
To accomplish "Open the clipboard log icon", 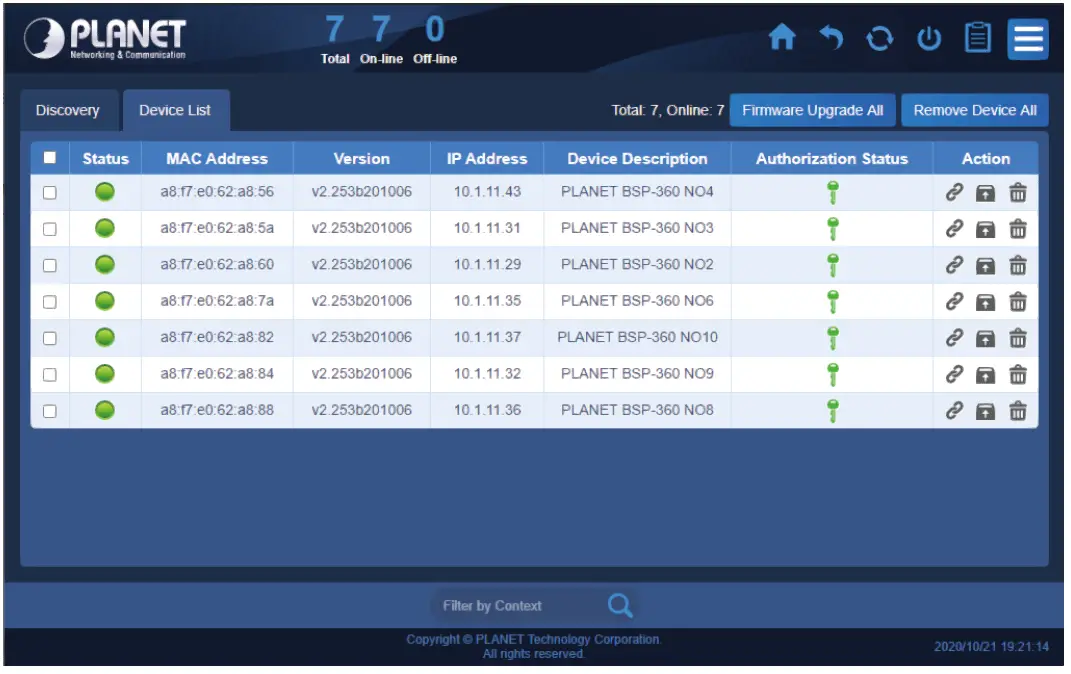I will tap(976, 38).
